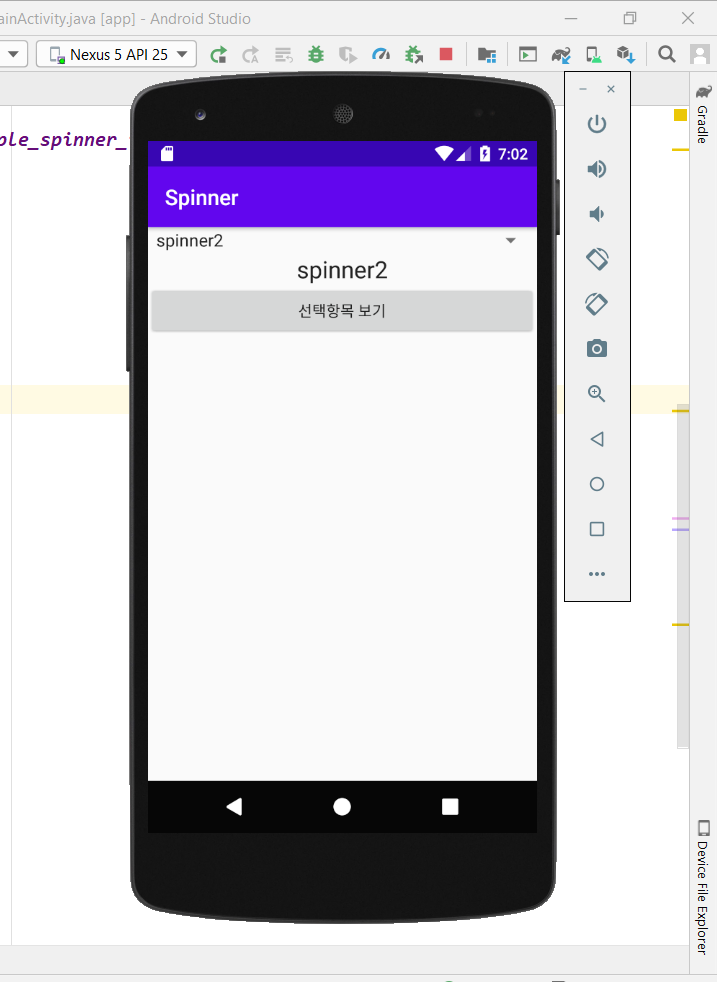Expand the spinner2 dropdown arrow
This screenshot has width=717, height=982.
pyautogui.click(x=510, y=240)
